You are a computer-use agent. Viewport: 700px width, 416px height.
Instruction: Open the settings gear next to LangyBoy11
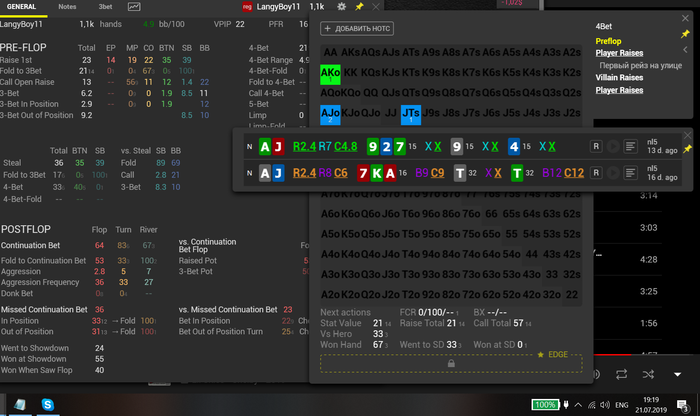(342, 7)
